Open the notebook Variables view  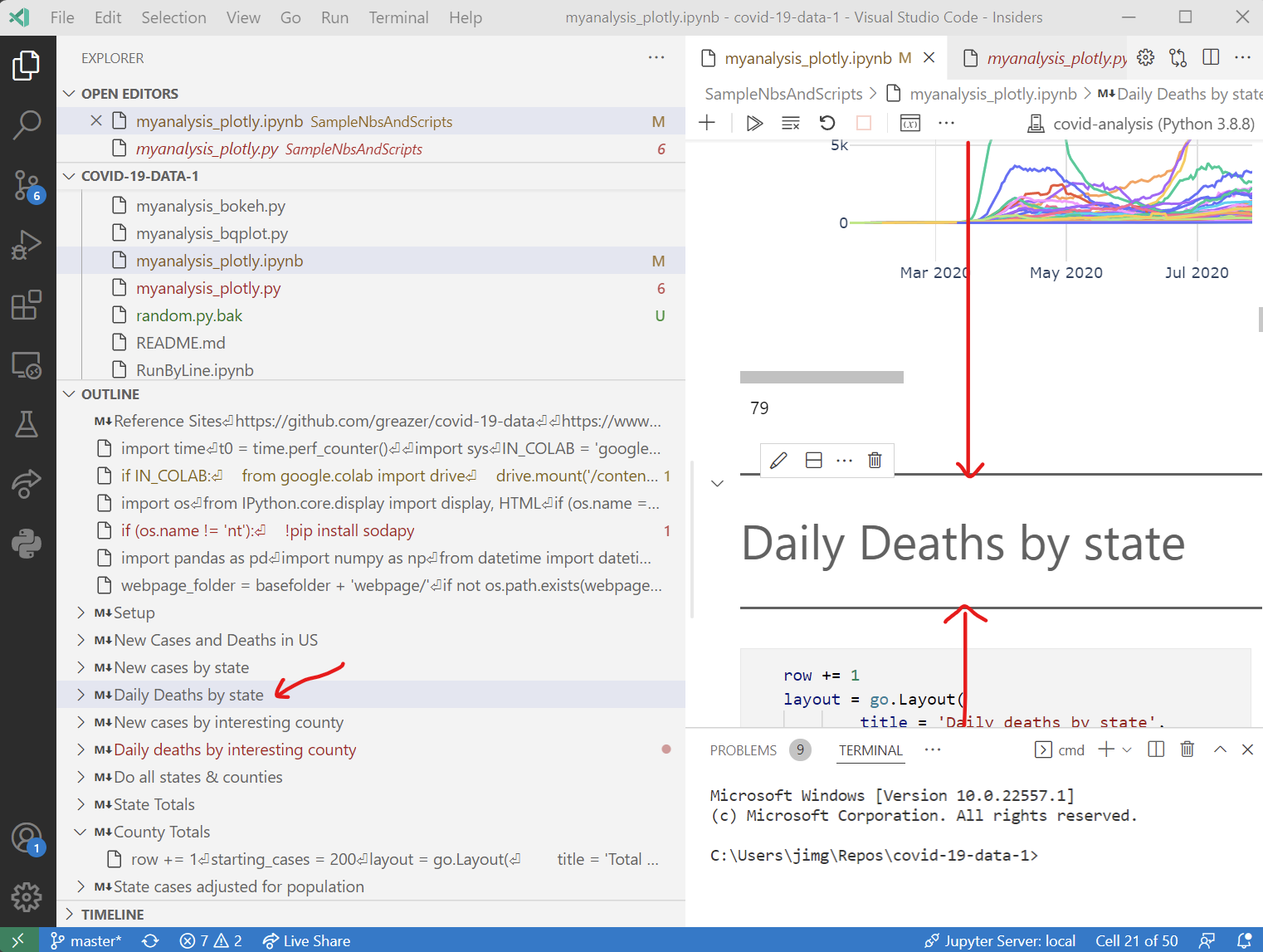coord(910,124)
